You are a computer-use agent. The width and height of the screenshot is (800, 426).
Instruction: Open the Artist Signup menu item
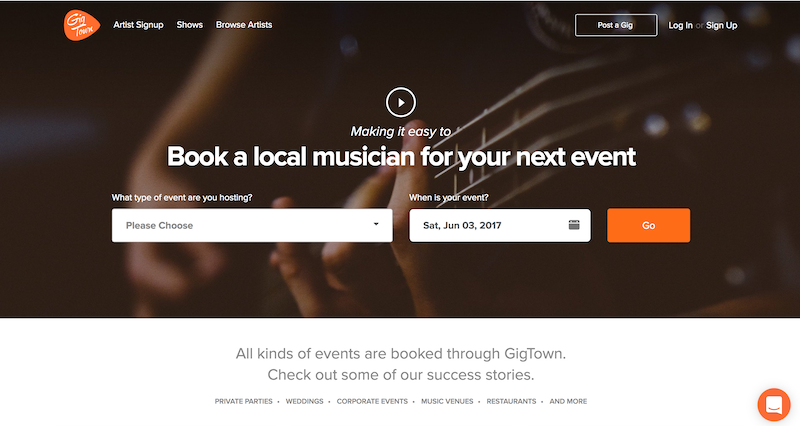pyautogui.click(x=138, y=24)
